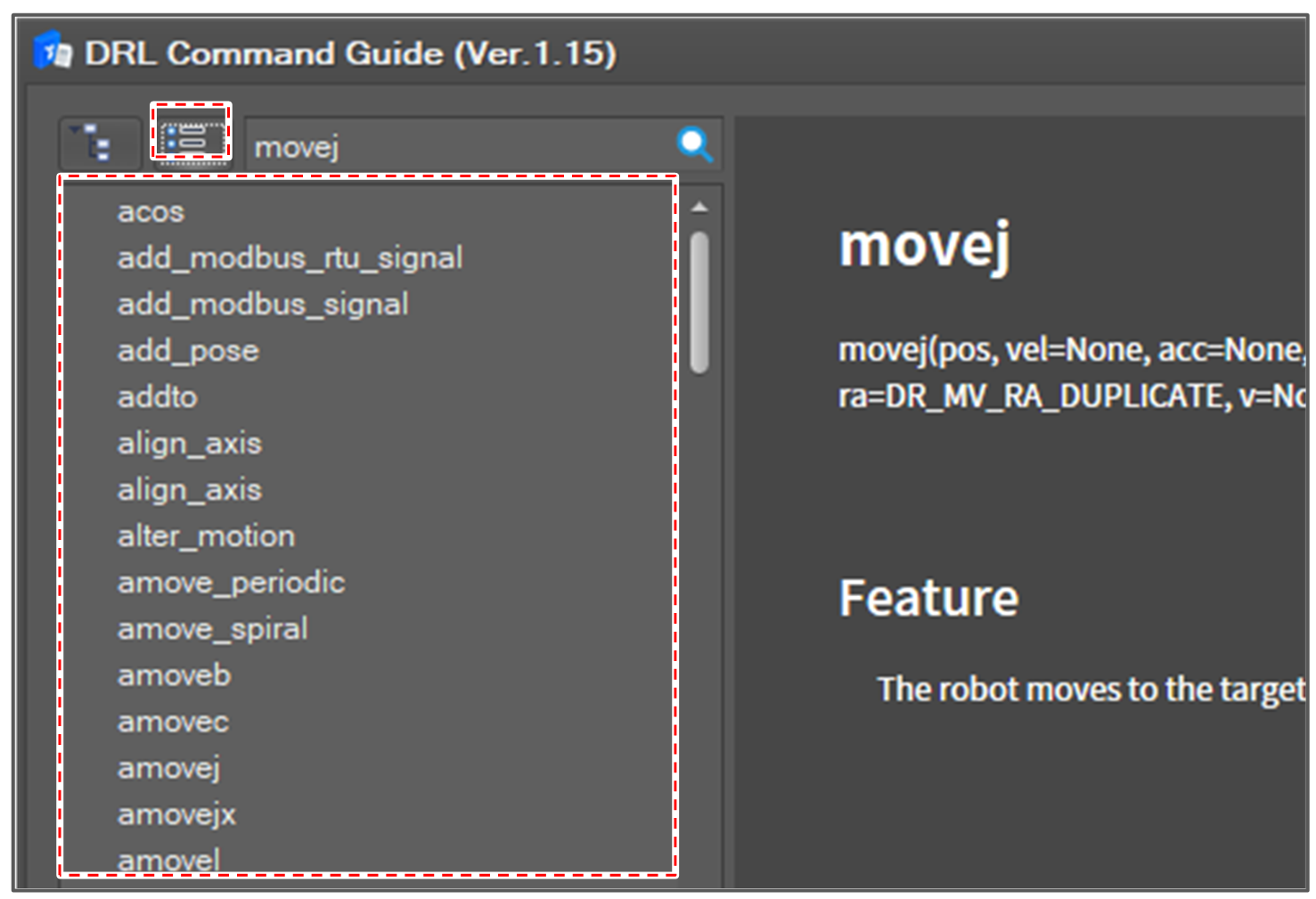The width and height of the screenshot is (1316, 899).
Task: Choose the add_modbus_signal entry
Action: 263,305
